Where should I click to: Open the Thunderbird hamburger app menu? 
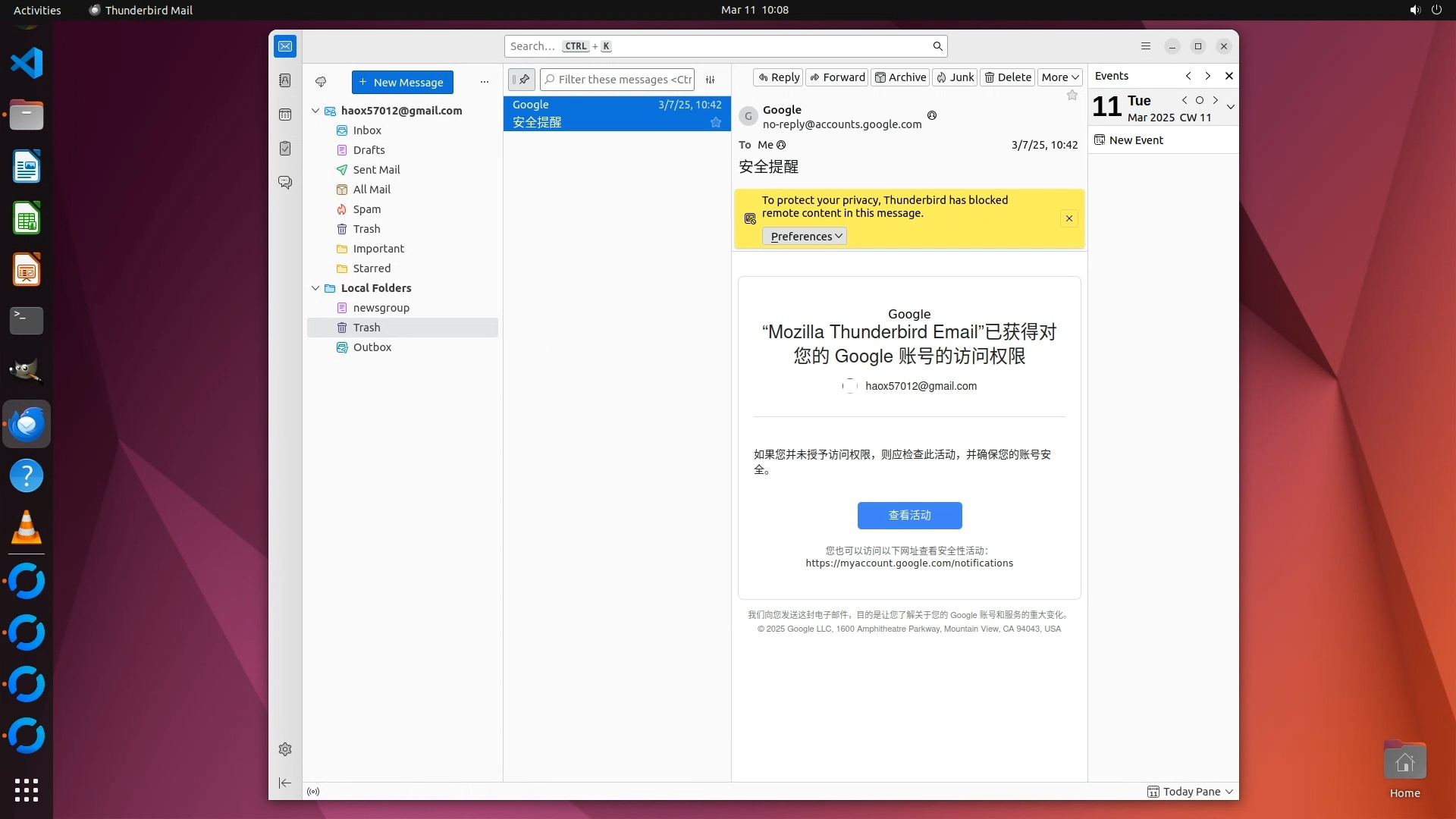point(1145,46)
